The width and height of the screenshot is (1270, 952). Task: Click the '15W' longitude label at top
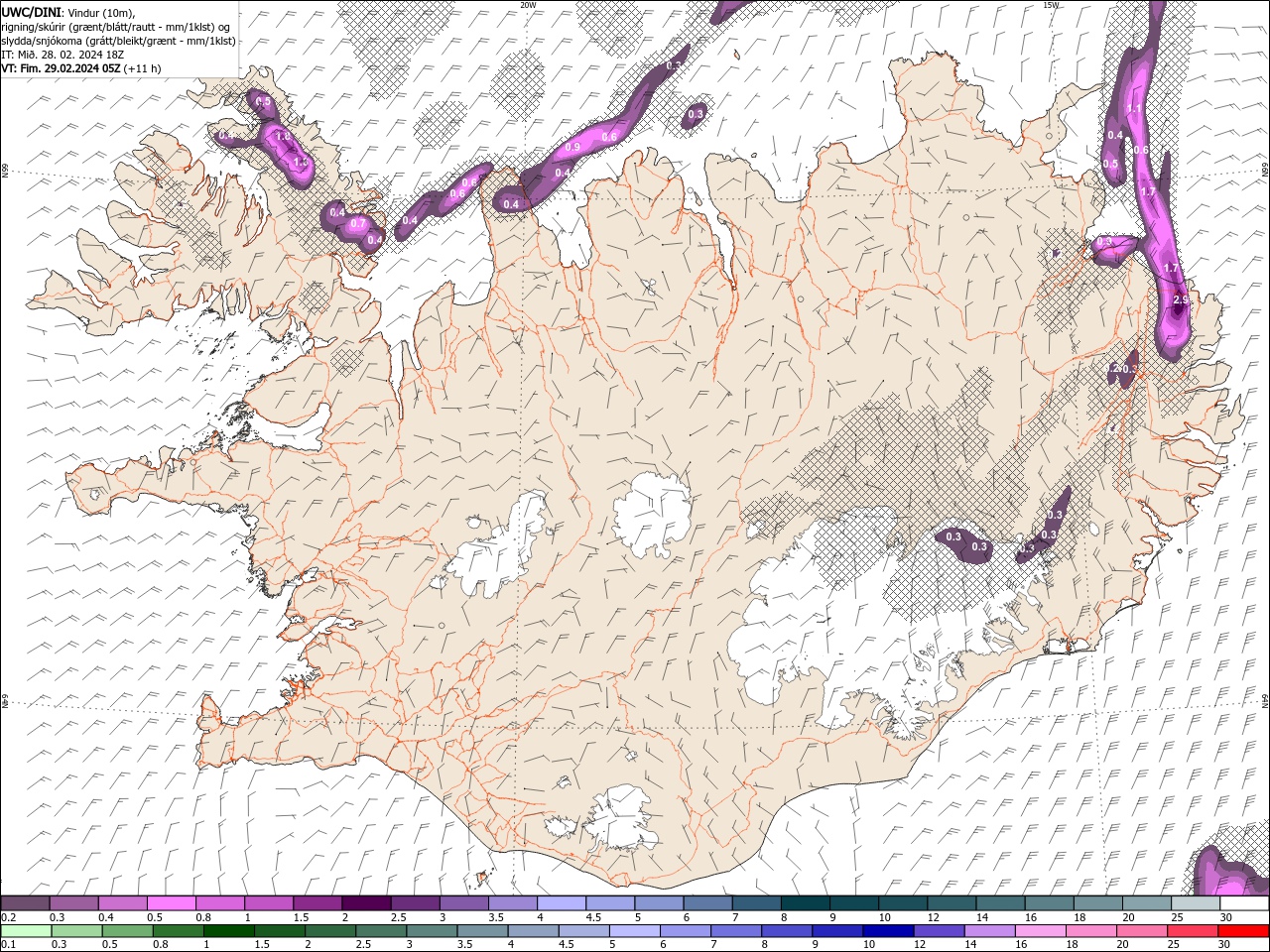[1051, 5]
